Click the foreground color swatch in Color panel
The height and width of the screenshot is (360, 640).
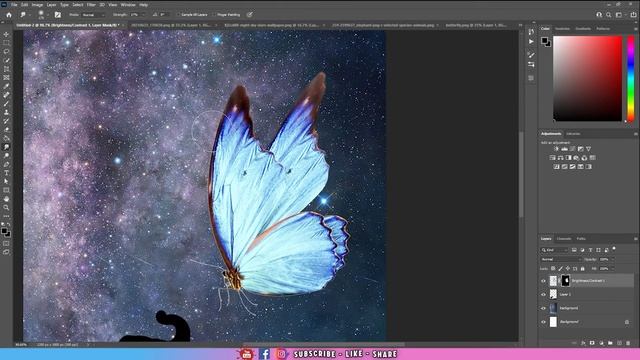(544, 40)
